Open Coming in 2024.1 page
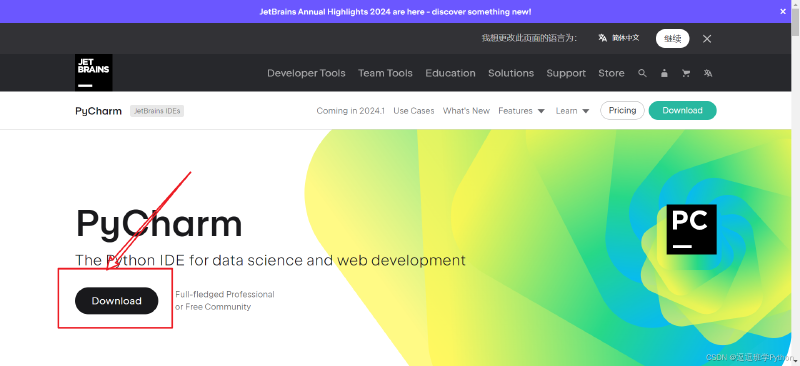This screenshot has width=800, height=366. (x=351, y=111)
